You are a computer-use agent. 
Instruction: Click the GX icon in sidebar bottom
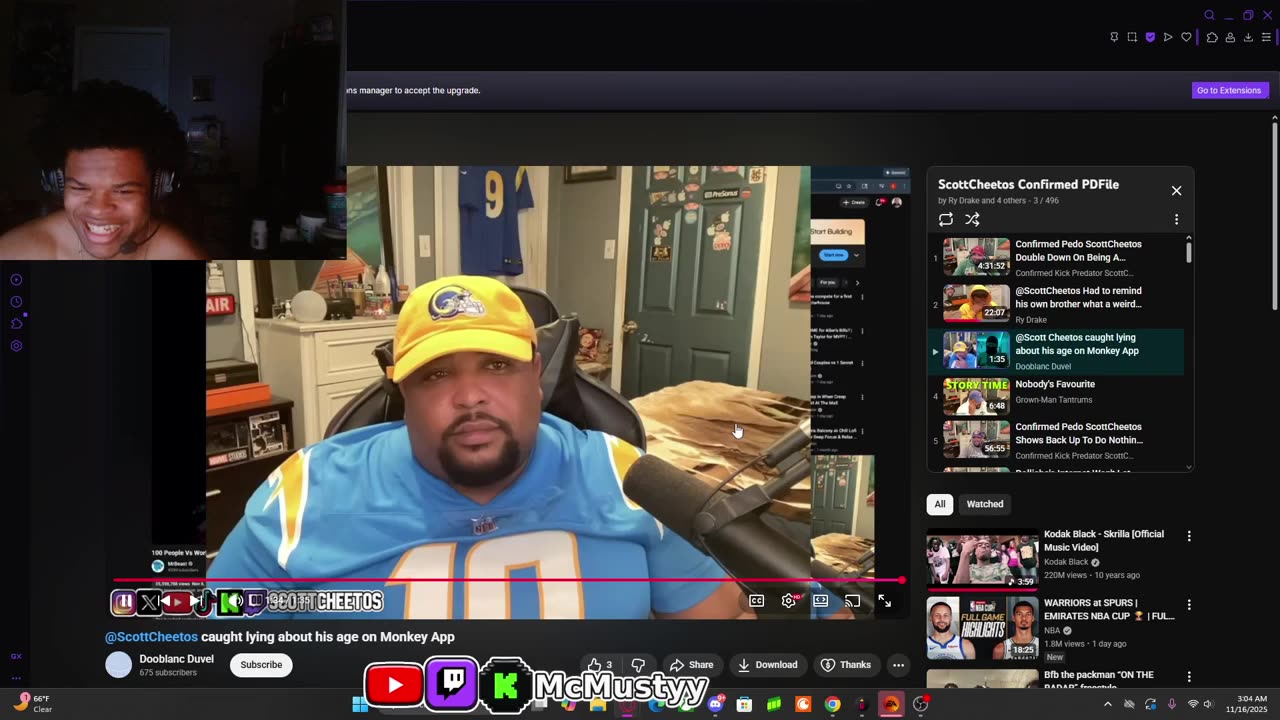tap(16, 656)
